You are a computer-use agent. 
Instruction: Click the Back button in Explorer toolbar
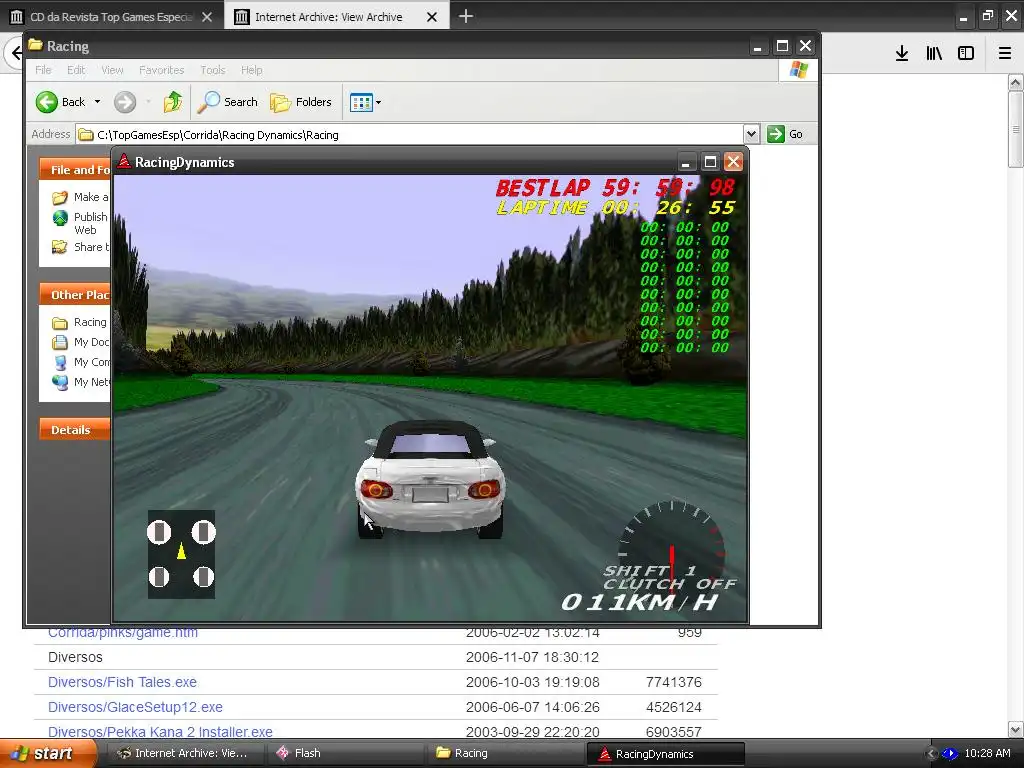pyautogui.click(x=60, y=102)
